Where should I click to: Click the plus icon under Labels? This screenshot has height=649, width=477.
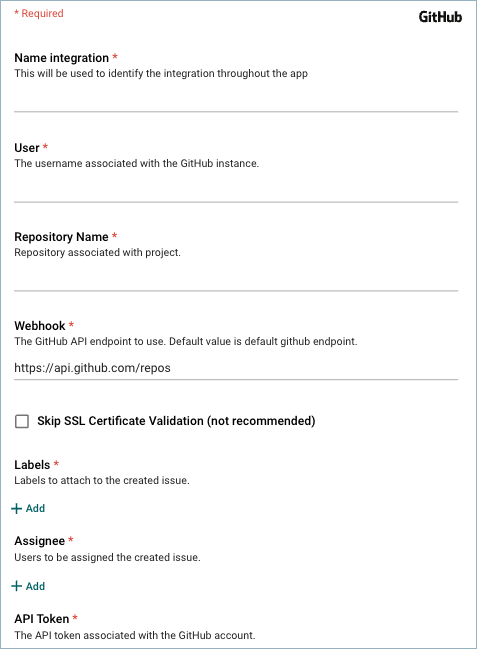pyautogui.click(x=17, y=508)
